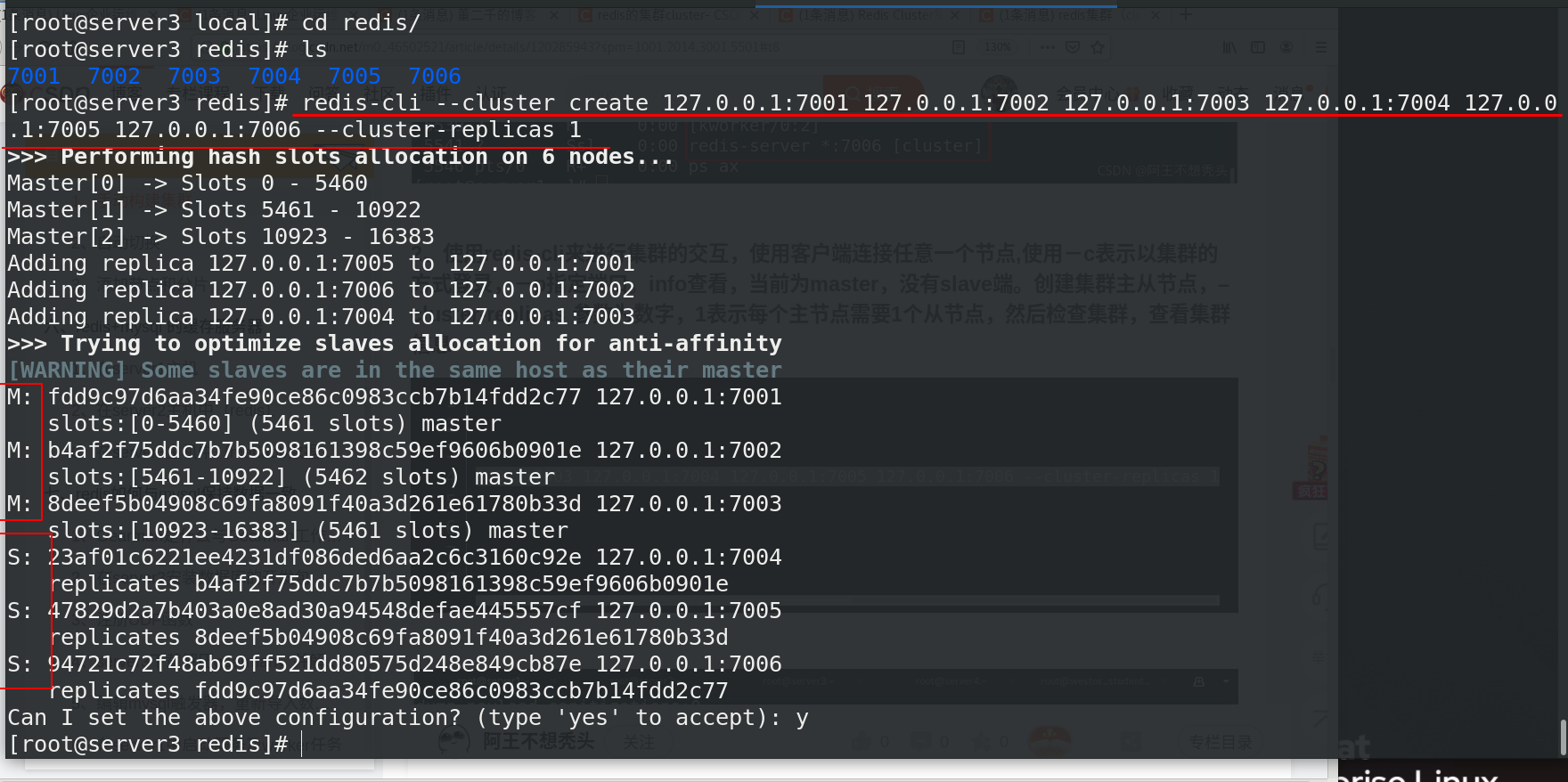Open a new browser tab with the plus icon

1185,14
